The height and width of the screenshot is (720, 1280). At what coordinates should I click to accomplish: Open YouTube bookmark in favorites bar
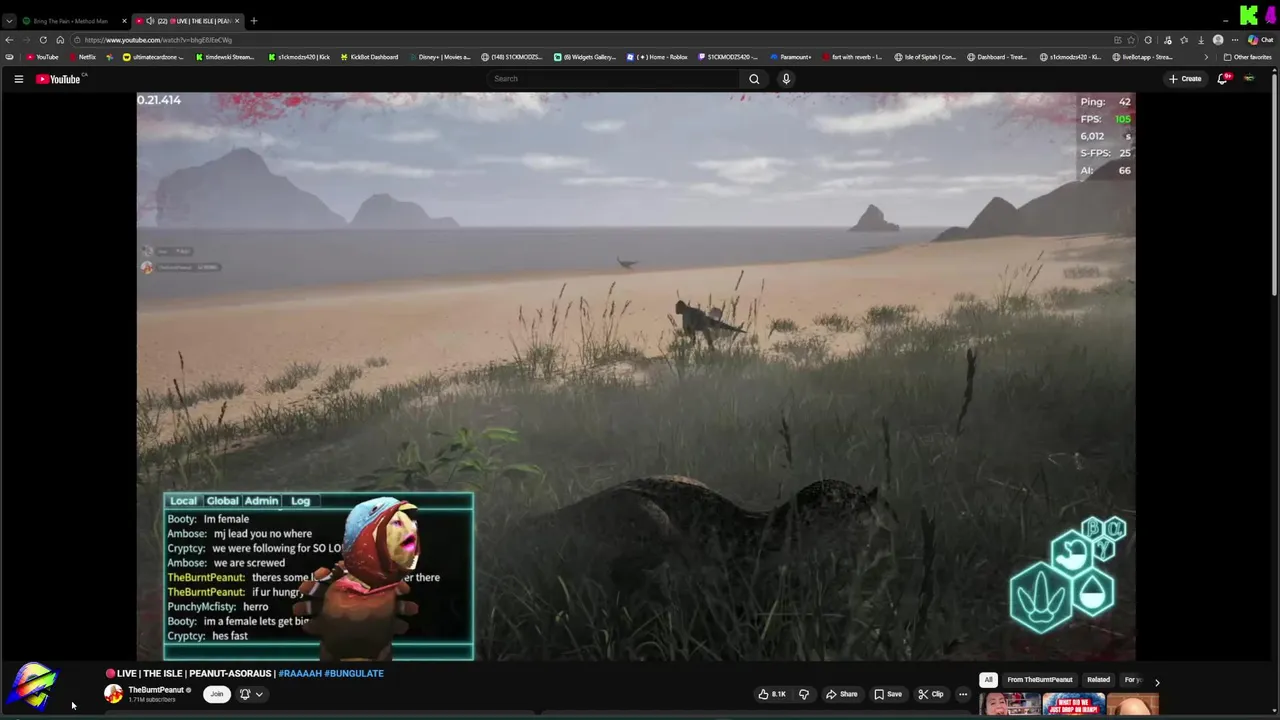pos(43,57)
